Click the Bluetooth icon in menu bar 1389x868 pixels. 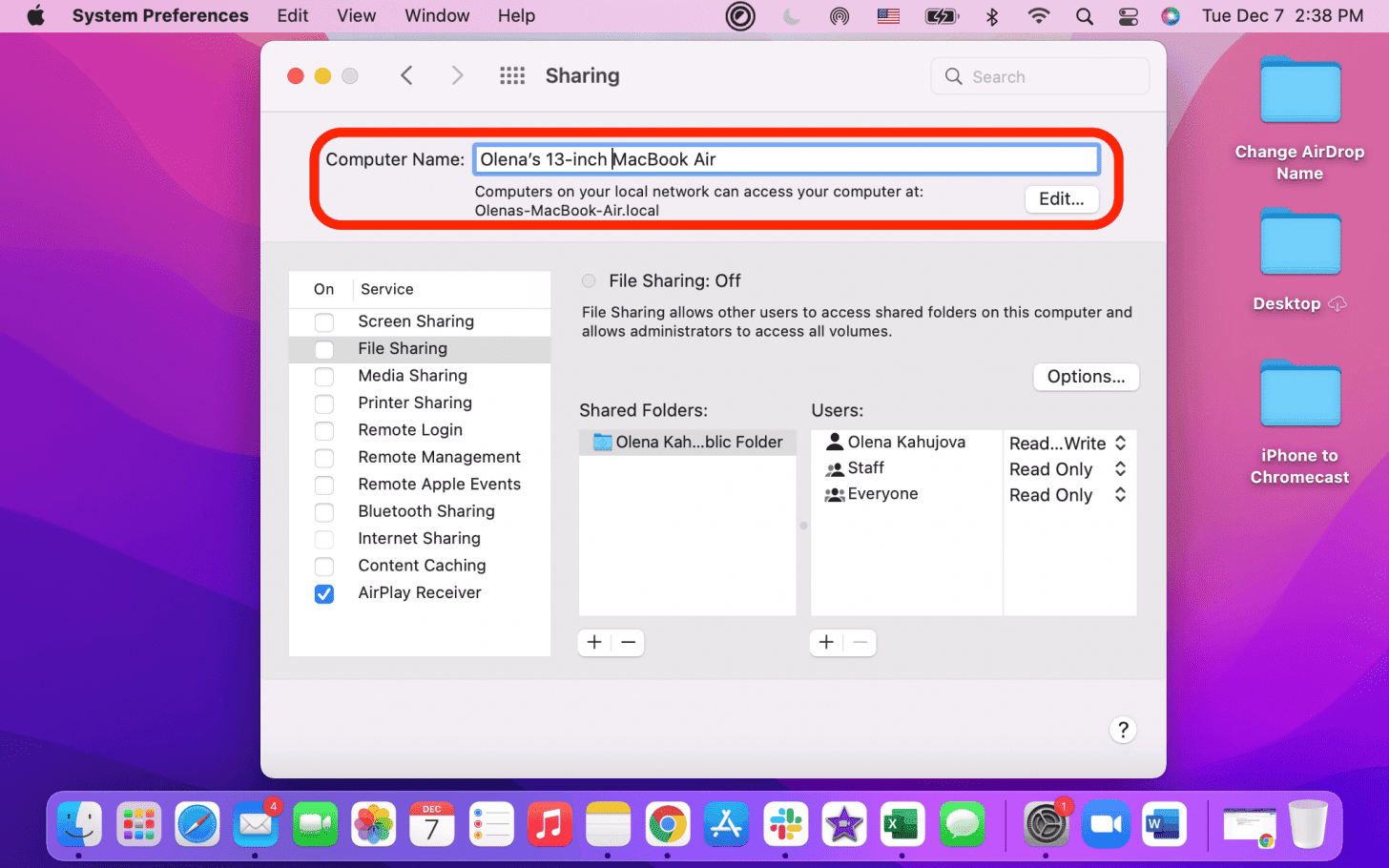pos(992,15)
